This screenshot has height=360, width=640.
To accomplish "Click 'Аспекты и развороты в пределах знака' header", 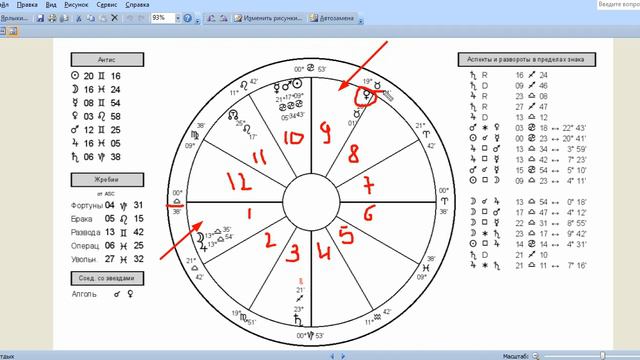I will (x=526, y=60).
